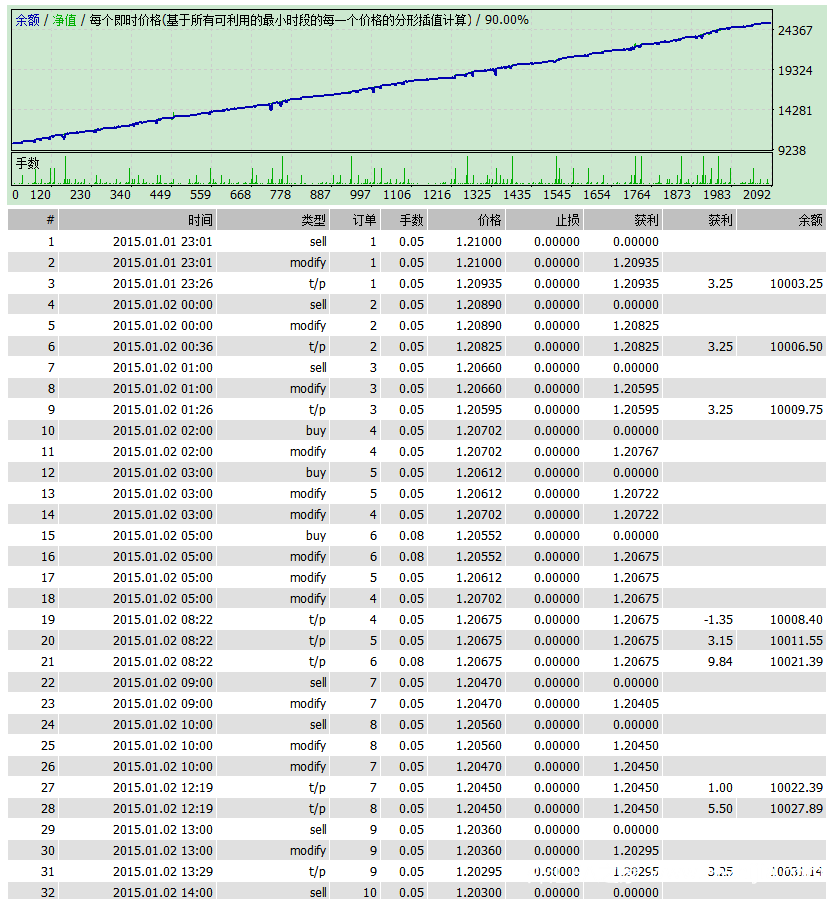Click the 余额 legend label above the chart
831x899 pixels.
[x=27, y=20]
